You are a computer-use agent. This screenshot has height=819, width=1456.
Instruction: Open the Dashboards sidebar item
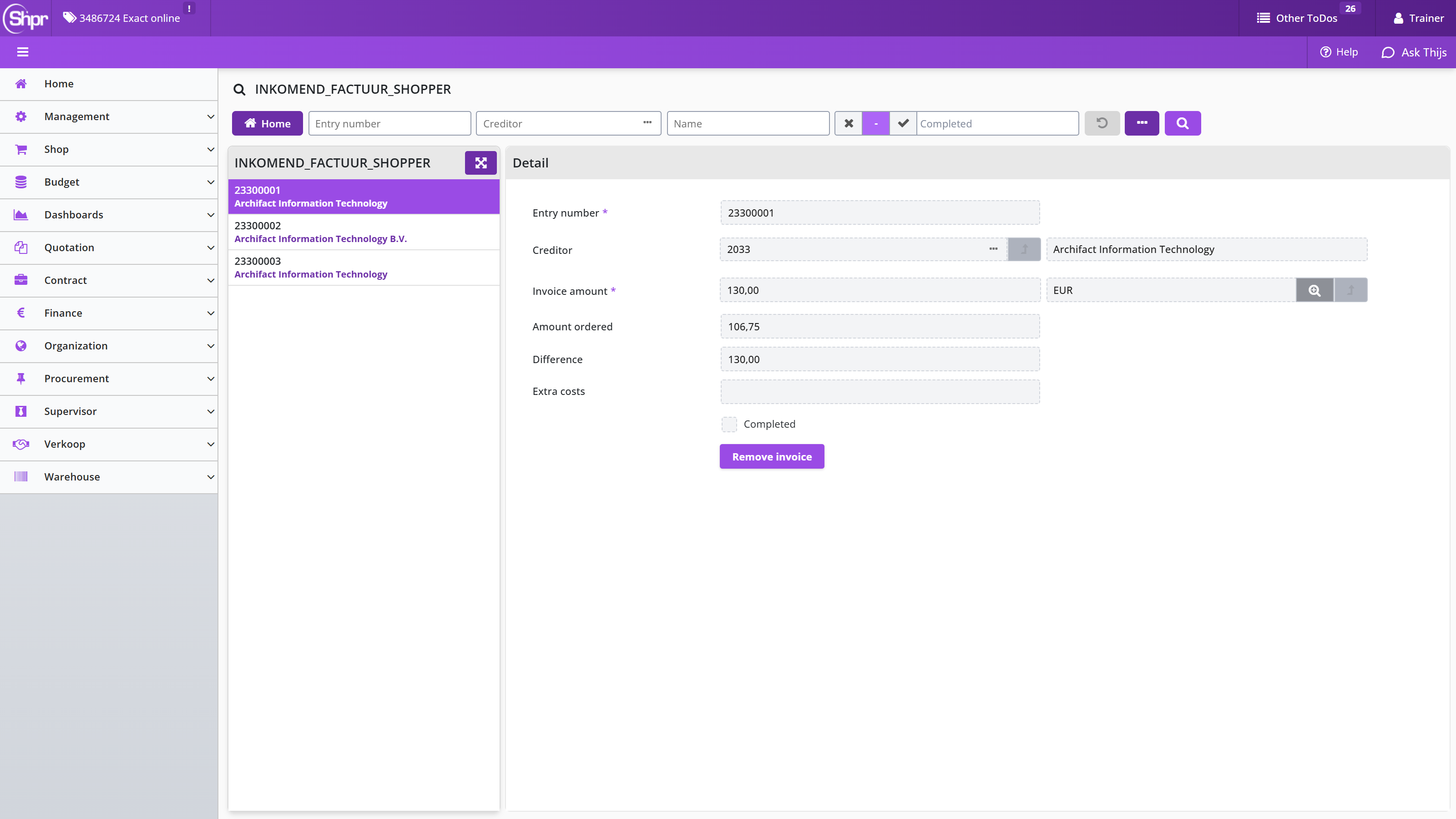(x=109, y=215)
